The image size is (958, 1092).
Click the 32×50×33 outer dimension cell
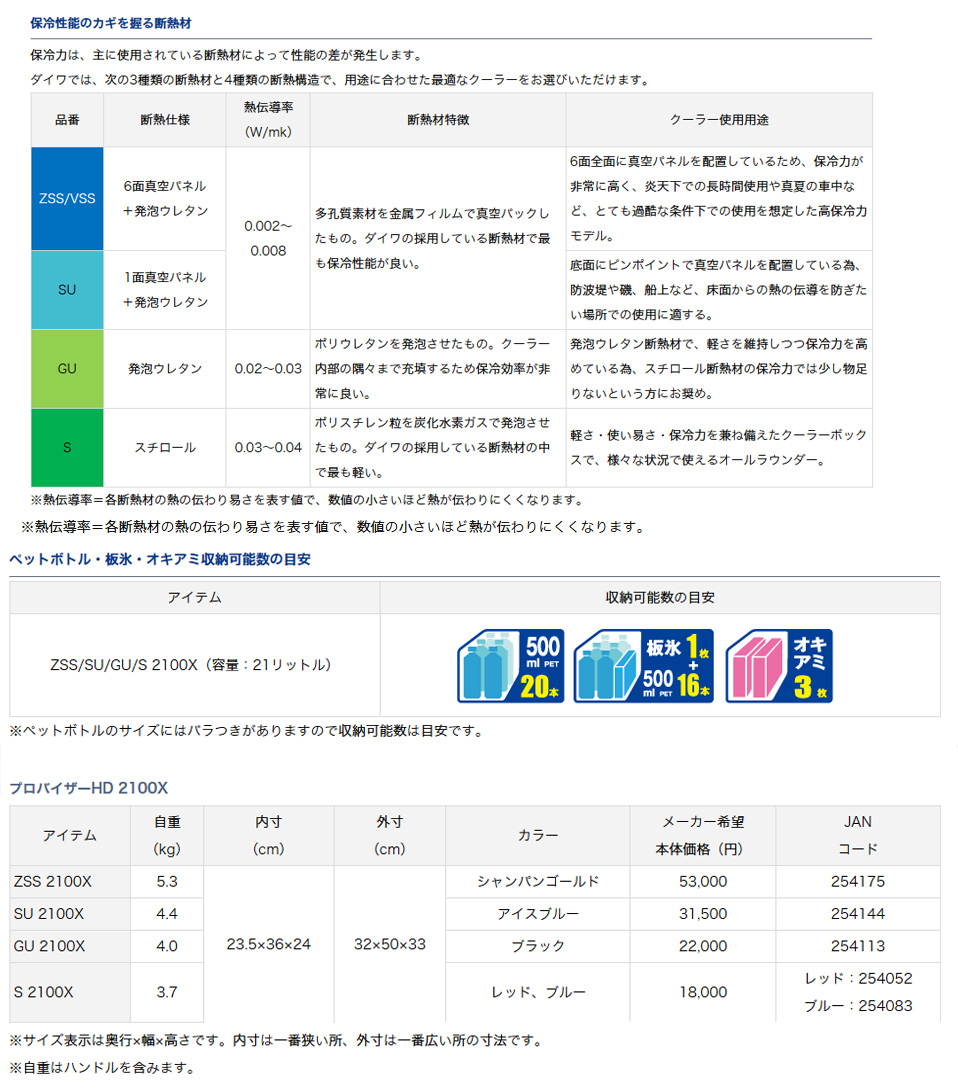390,944
